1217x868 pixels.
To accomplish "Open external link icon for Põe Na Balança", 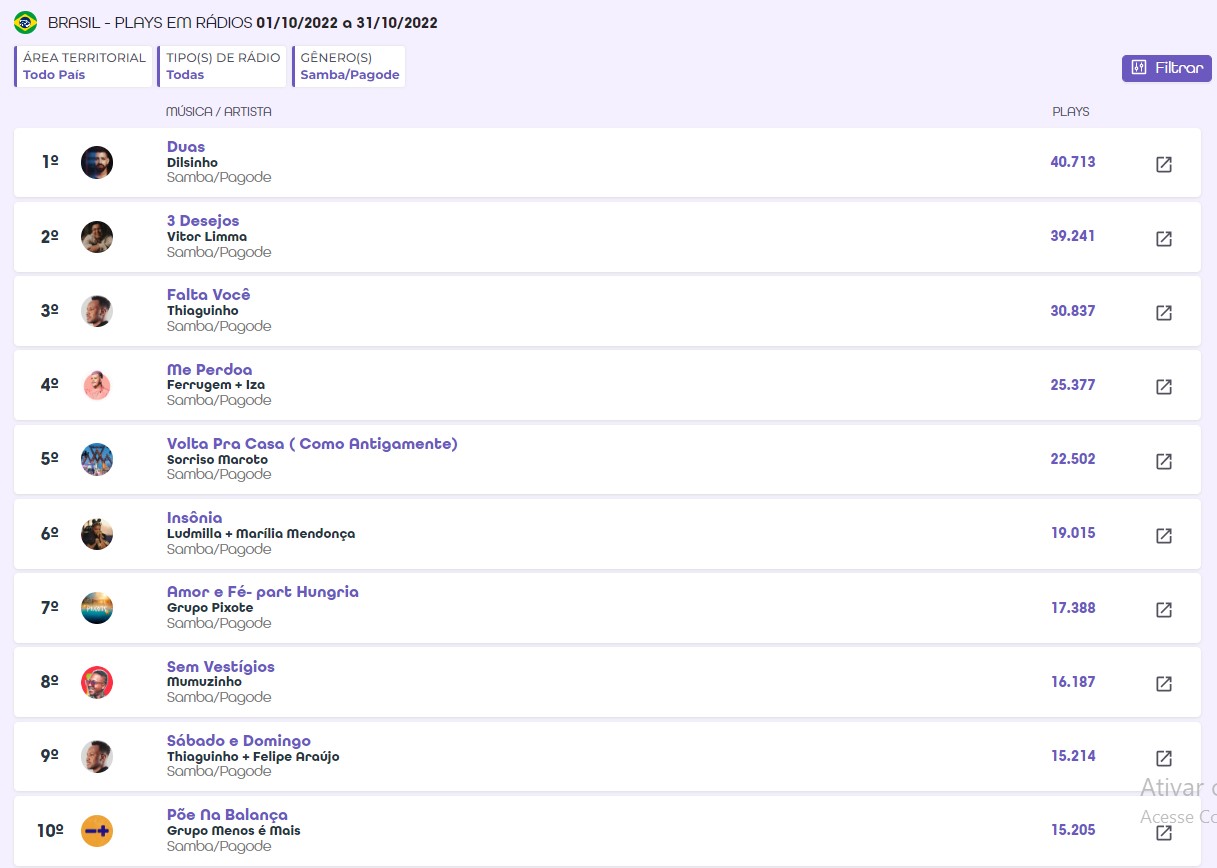I will click(x=1163, y=833).
